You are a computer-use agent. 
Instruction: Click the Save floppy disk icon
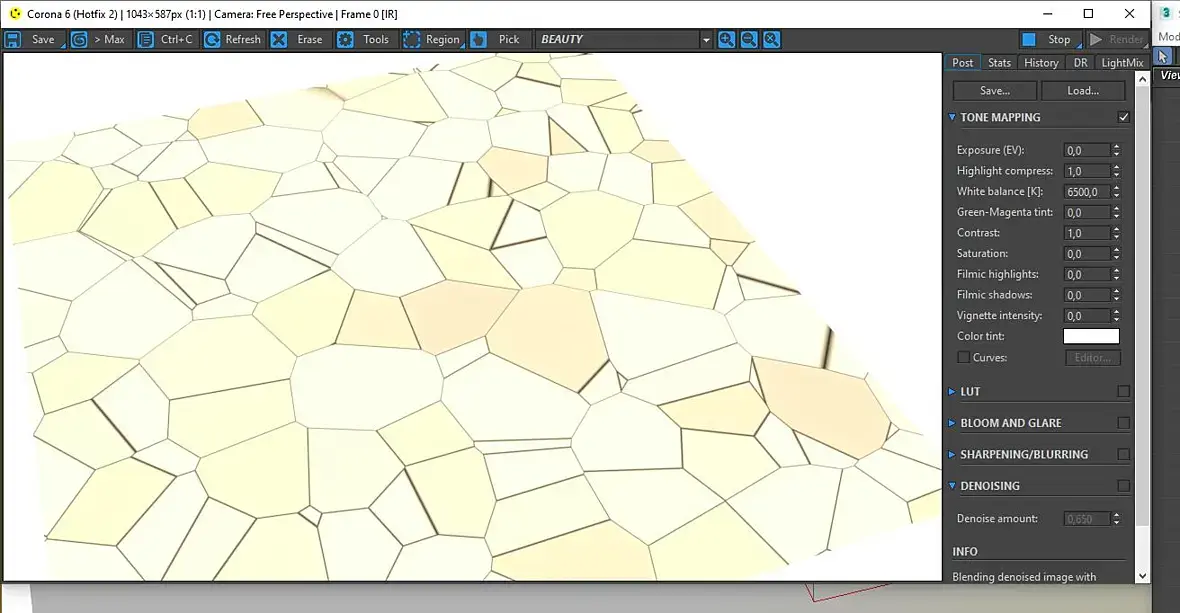point(13,40)
